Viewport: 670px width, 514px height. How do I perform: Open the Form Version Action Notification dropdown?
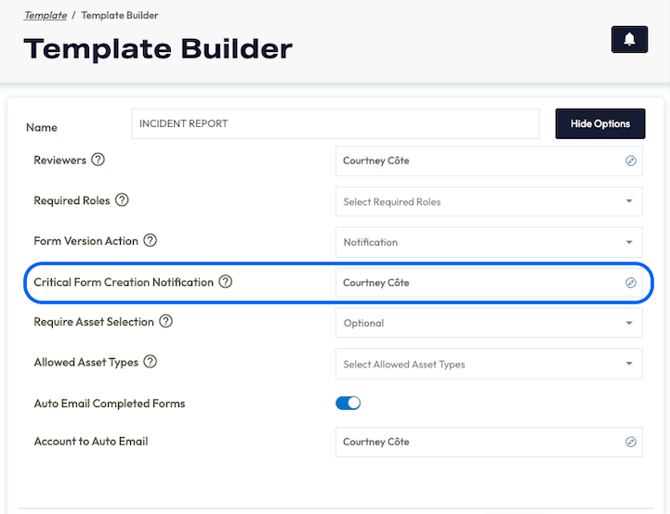coord(489,242)
